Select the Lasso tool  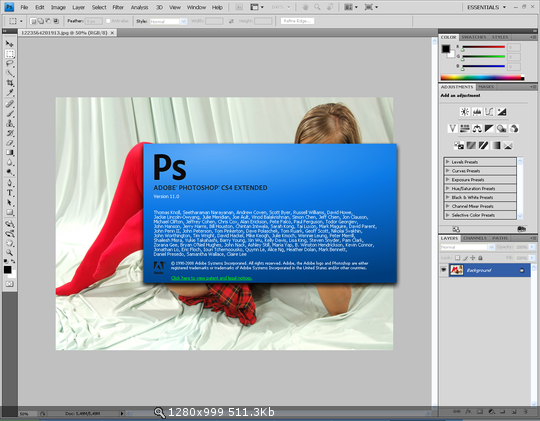point(10,63)
